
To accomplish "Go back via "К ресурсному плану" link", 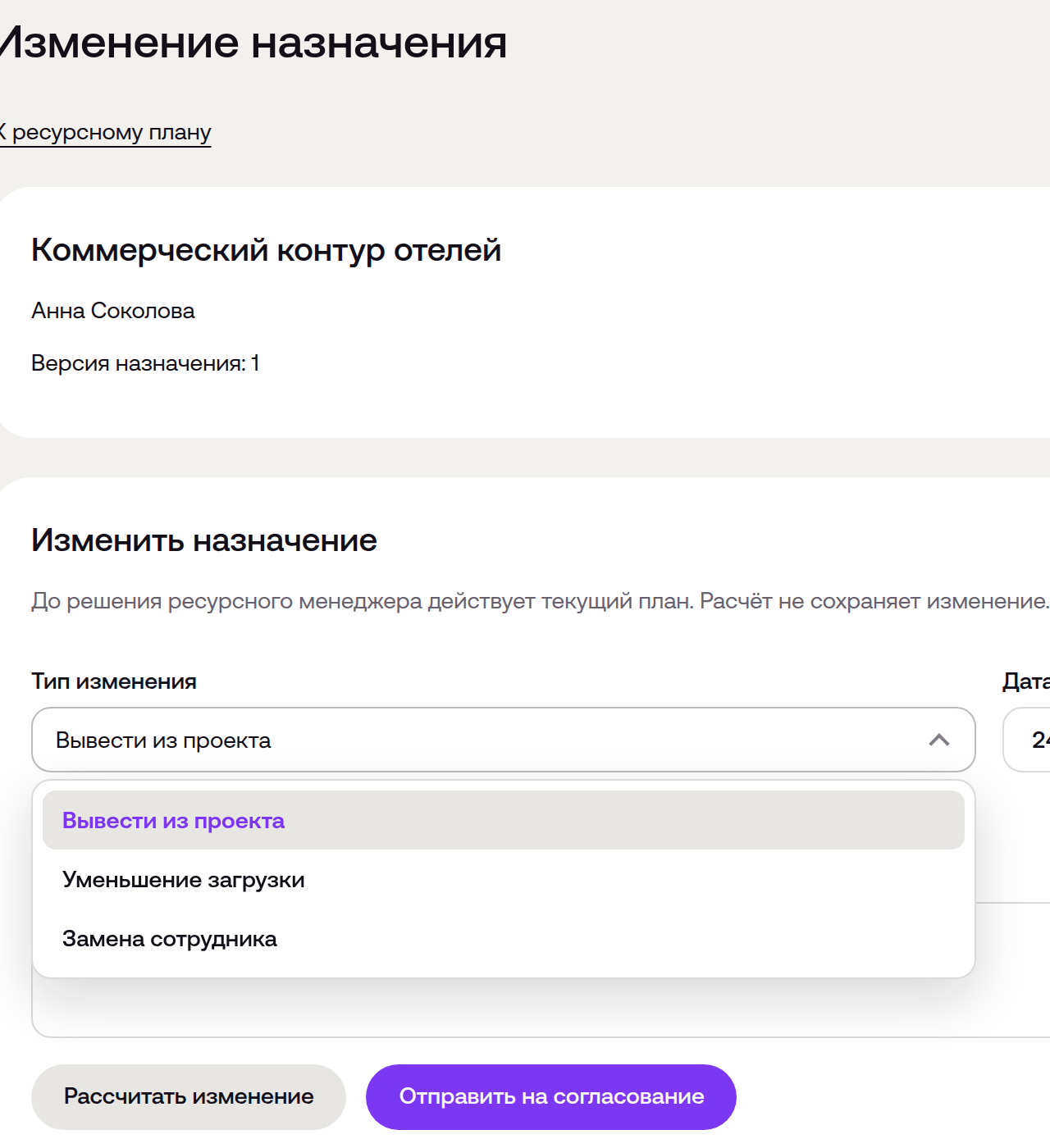I will (105, 132).
